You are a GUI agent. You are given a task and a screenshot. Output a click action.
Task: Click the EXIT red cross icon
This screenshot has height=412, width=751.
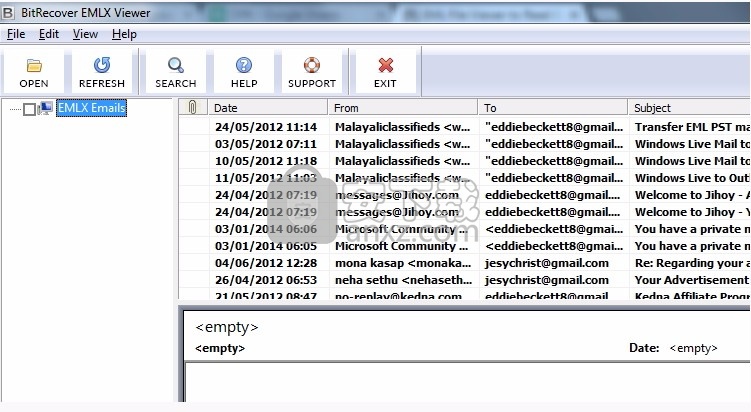pos(386,65)
